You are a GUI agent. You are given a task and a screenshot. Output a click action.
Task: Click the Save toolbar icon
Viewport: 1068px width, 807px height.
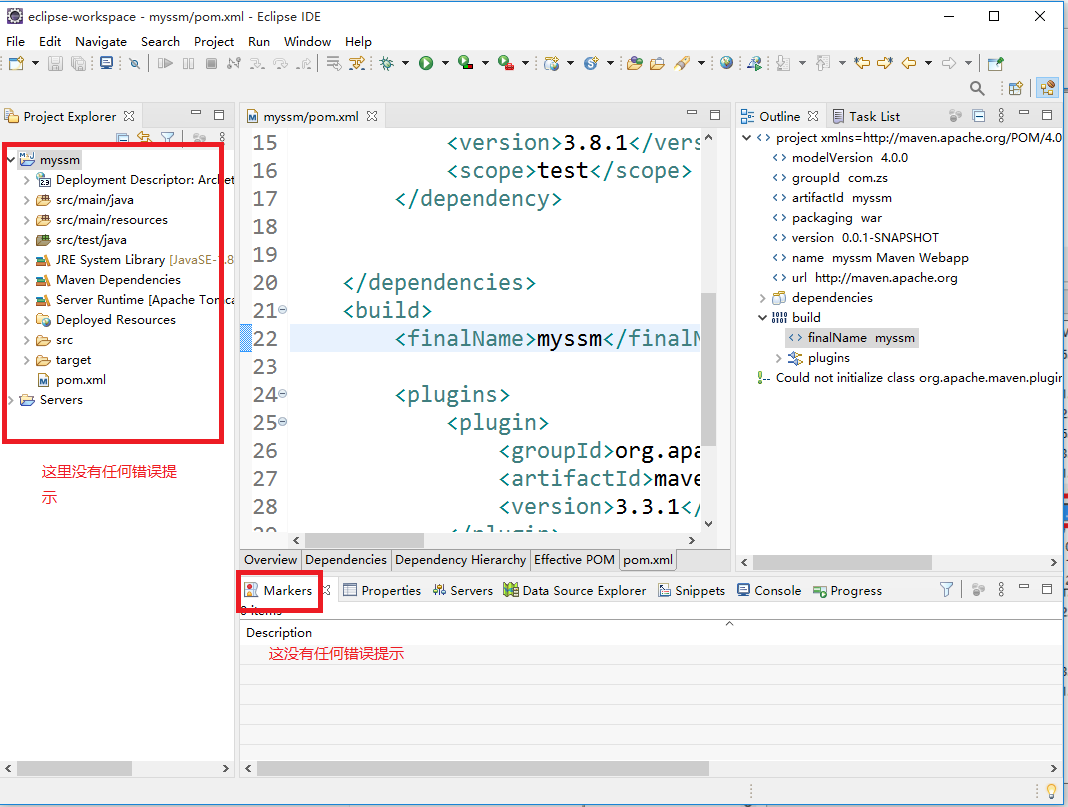click(55, 63)
